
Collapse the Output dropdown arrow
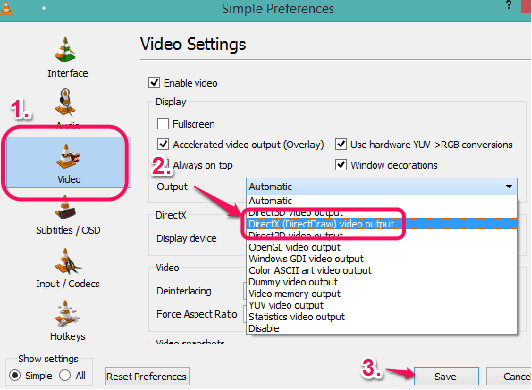509,186
